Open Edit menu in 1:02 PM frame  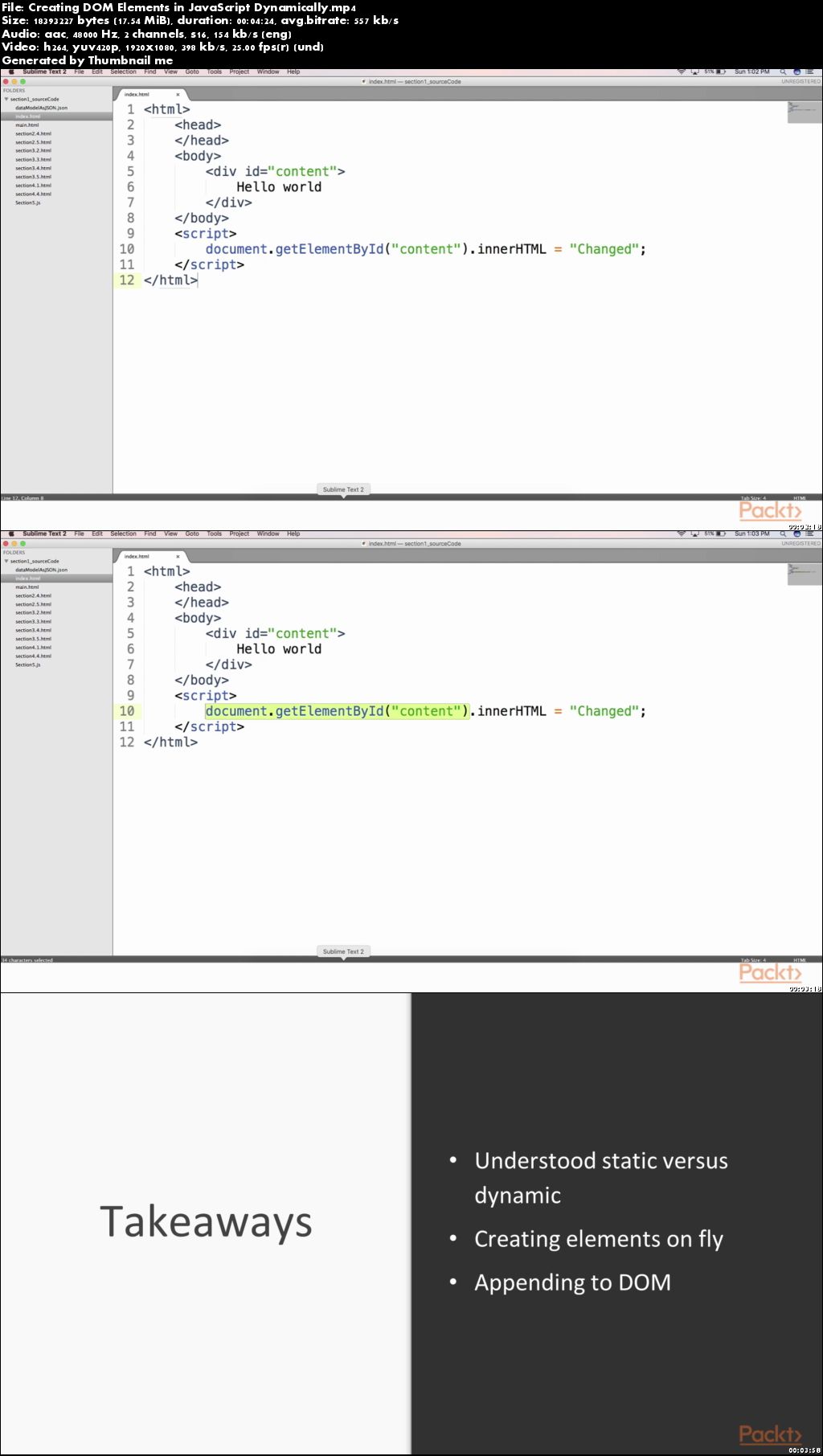point(97,72)
